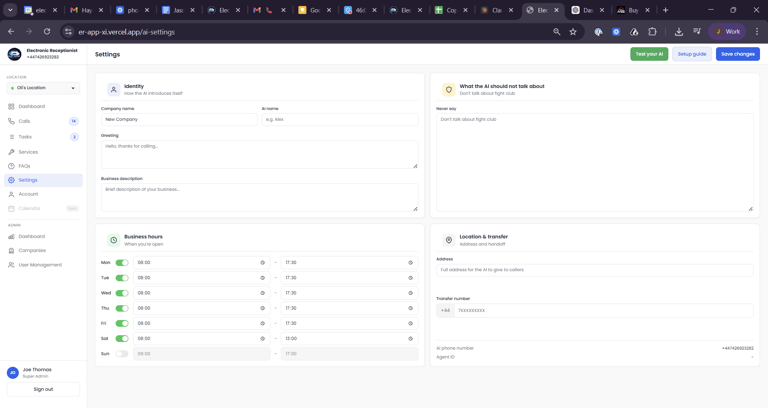Viewport: 768px width, 408px height.
Task: Open the tab search dropdown arrow
Action: pyautogui.click(x=10, y=10)
